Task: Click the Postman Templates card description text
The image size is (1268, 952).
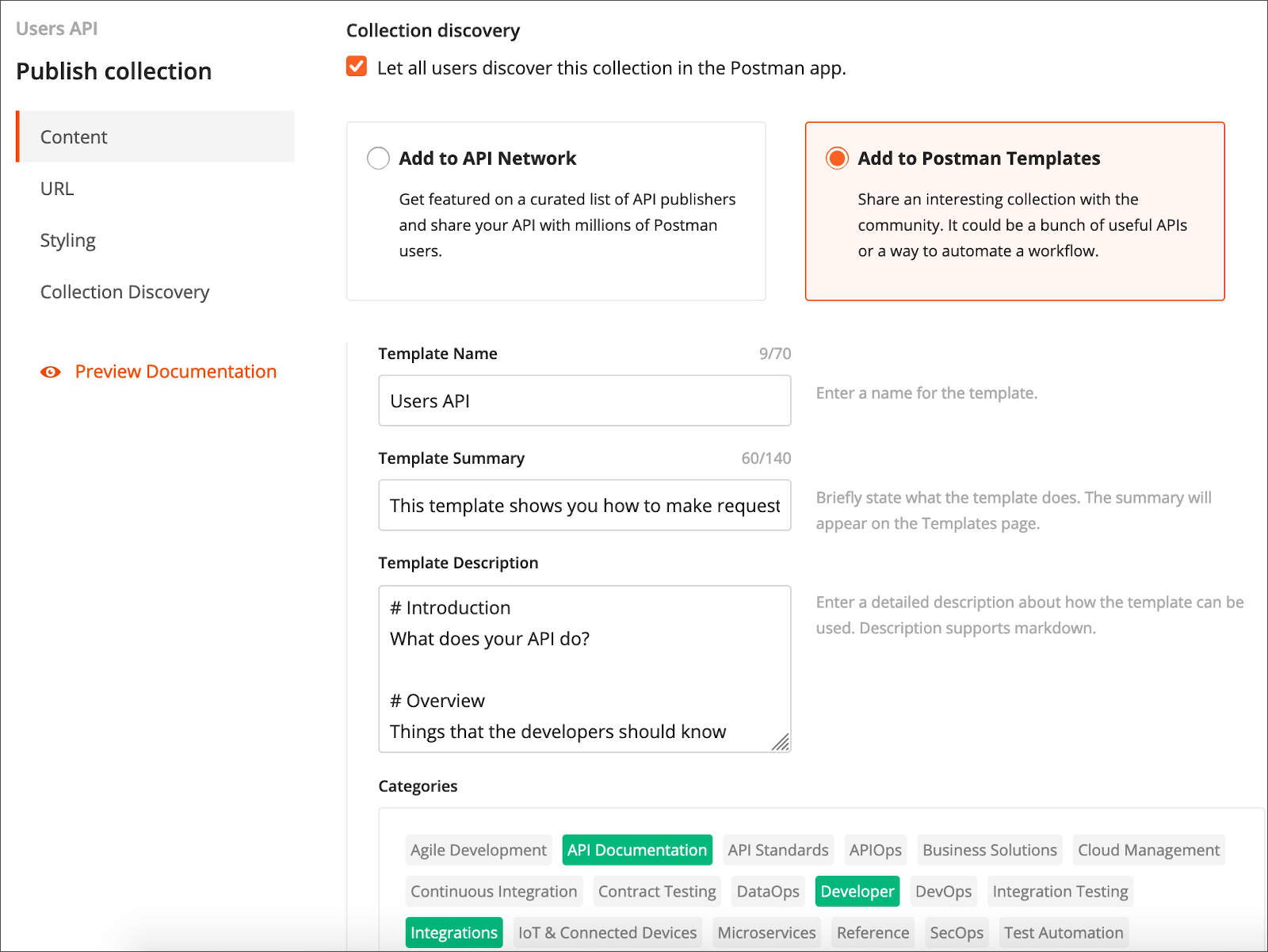Action: tap(1022, 225)
